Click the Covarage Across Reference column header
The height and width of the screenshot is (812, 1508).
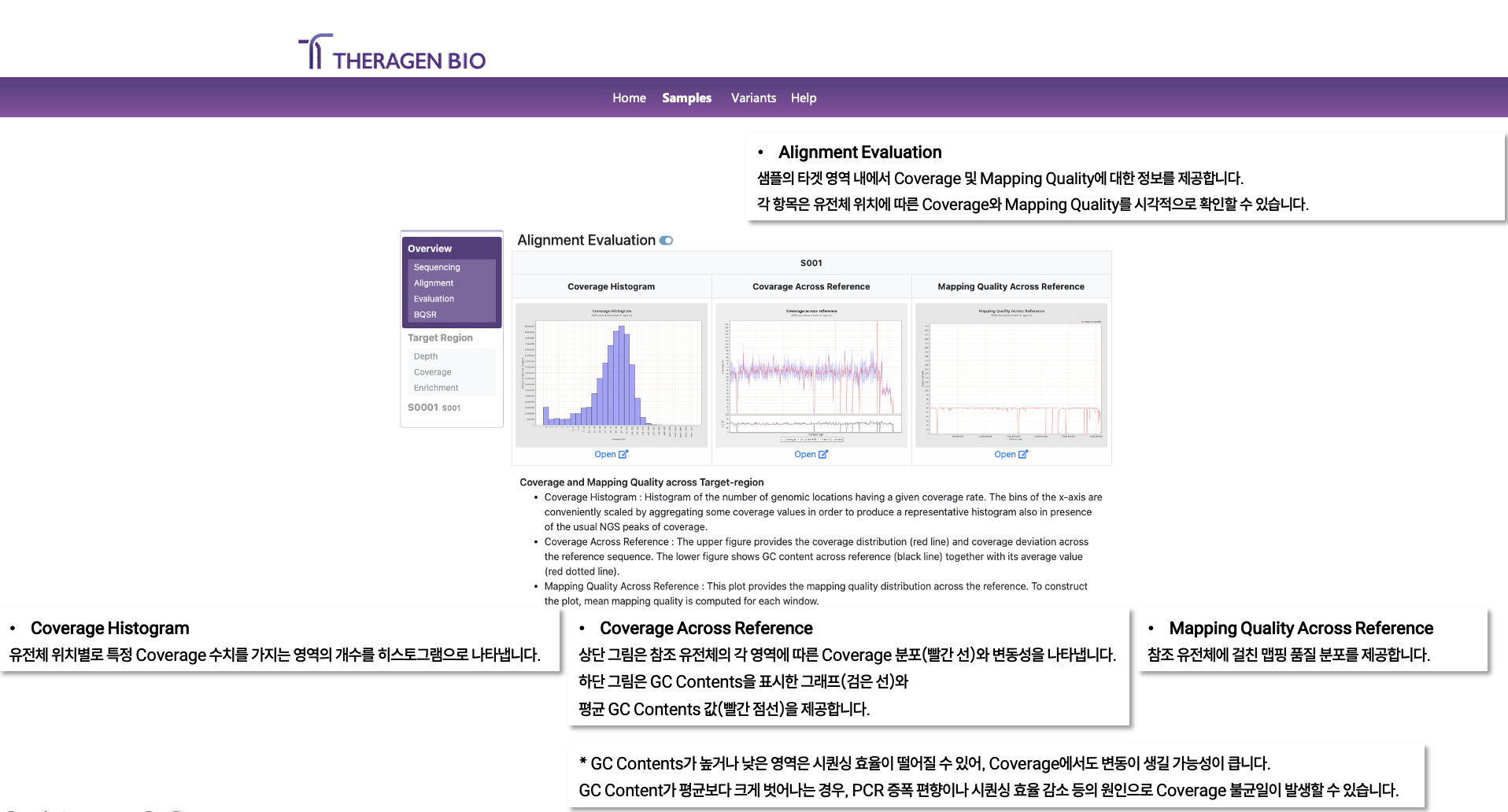811,286
